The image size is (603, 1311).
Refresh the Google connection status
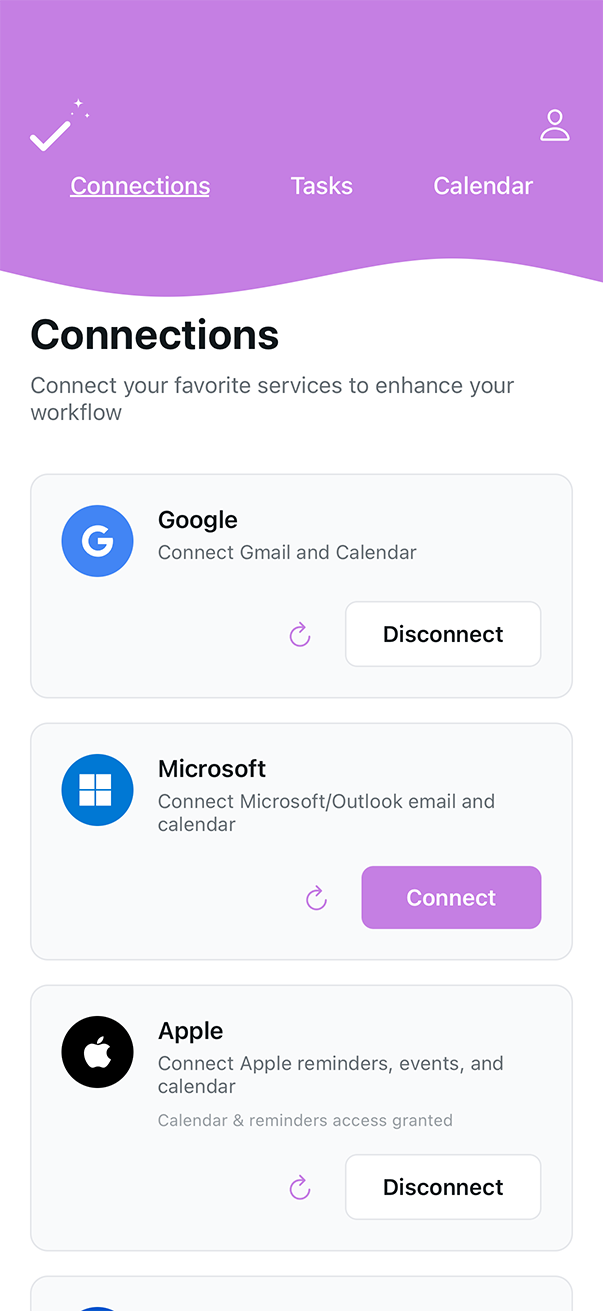(300, 634)
